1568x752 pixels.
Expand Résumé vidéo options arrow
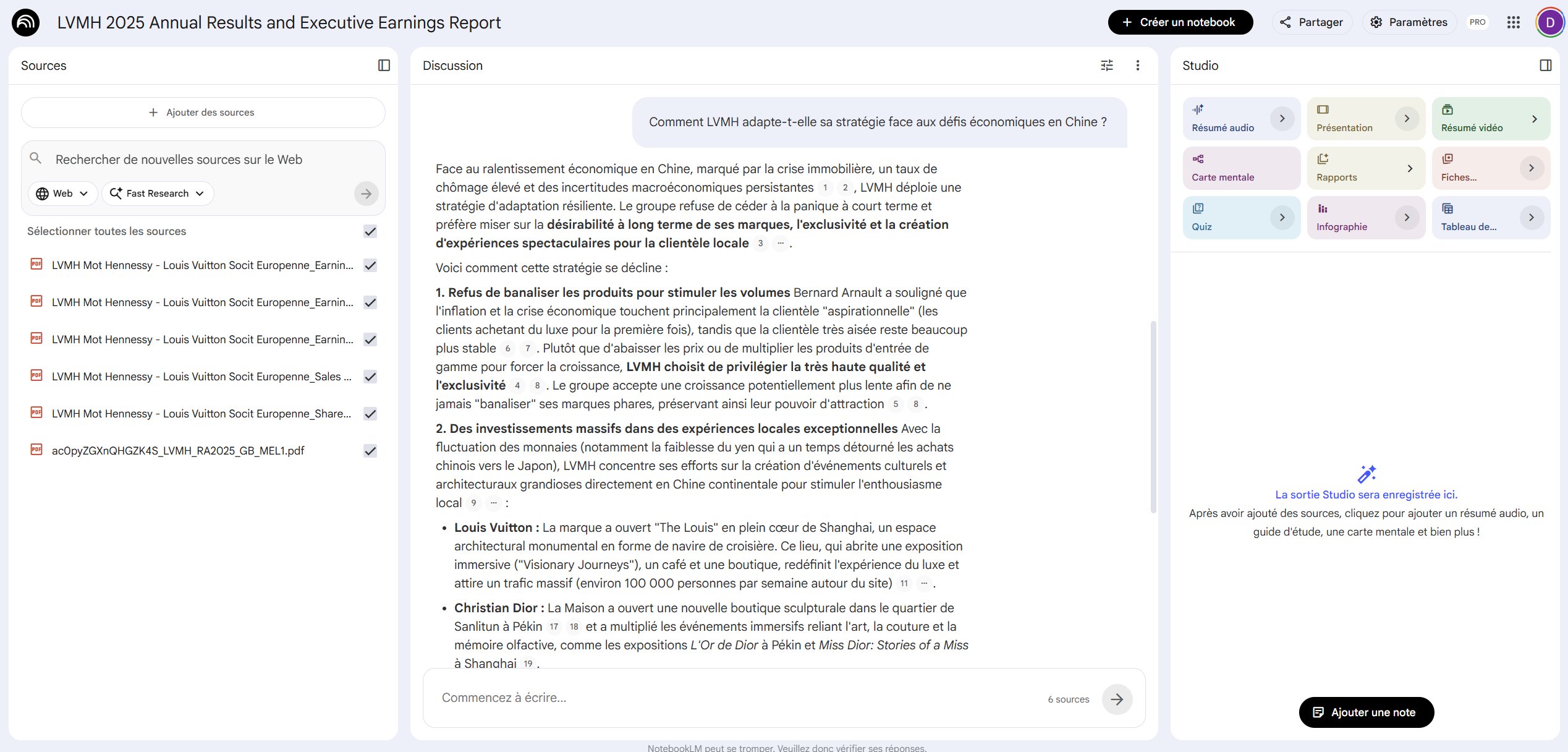tap(1534, 118)
